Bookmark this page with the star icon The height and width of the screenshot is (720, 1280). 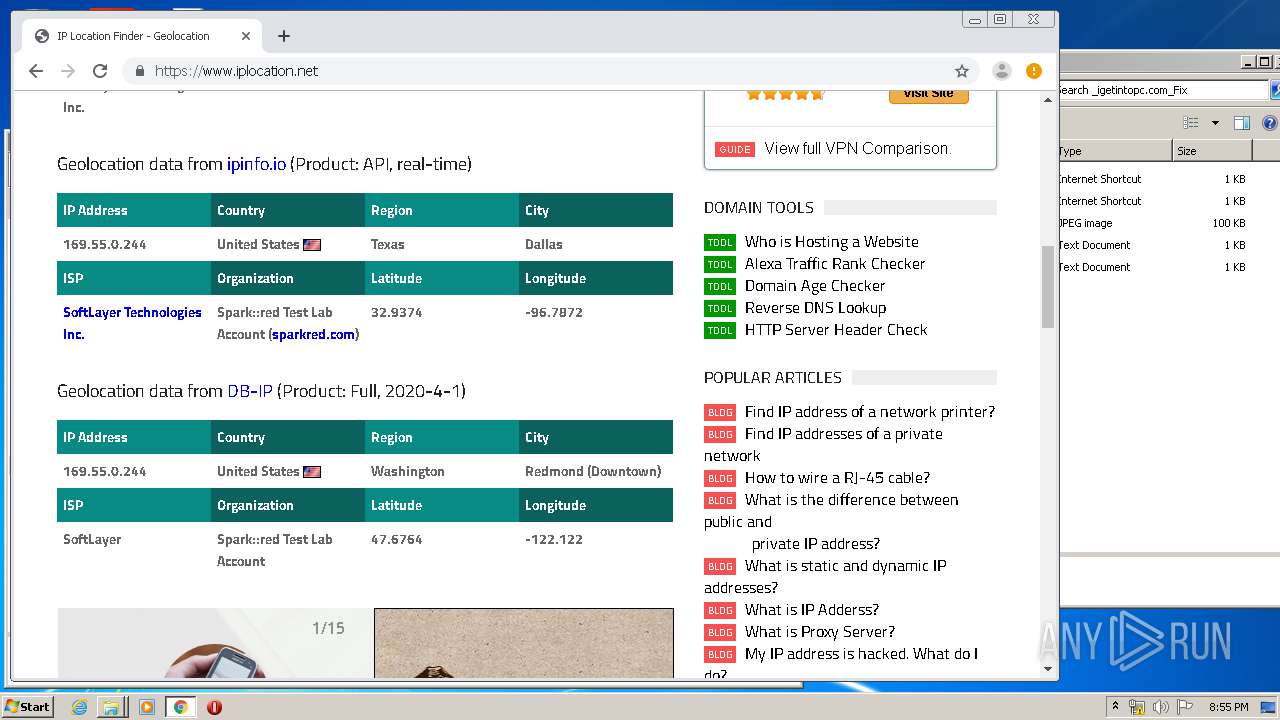[962, 71]
